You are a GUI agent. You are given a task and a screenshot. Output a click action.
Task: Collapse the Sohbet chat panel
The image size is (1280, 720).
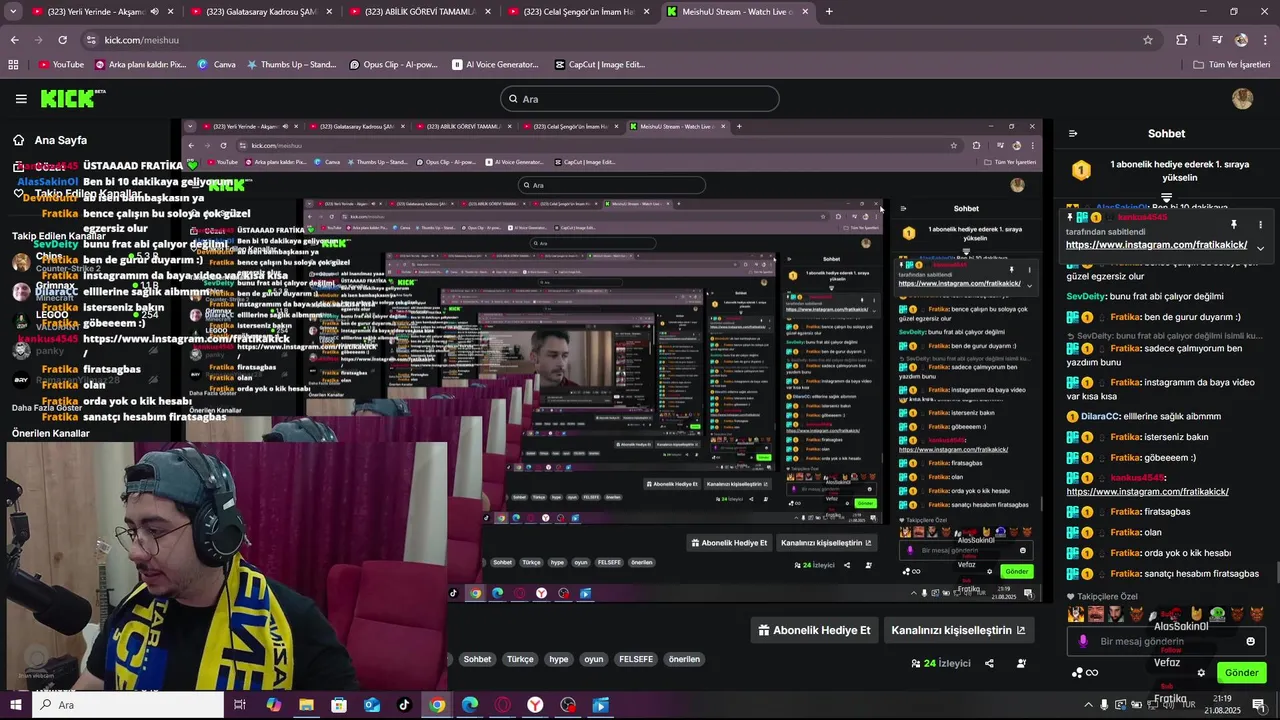point(1073,133)
